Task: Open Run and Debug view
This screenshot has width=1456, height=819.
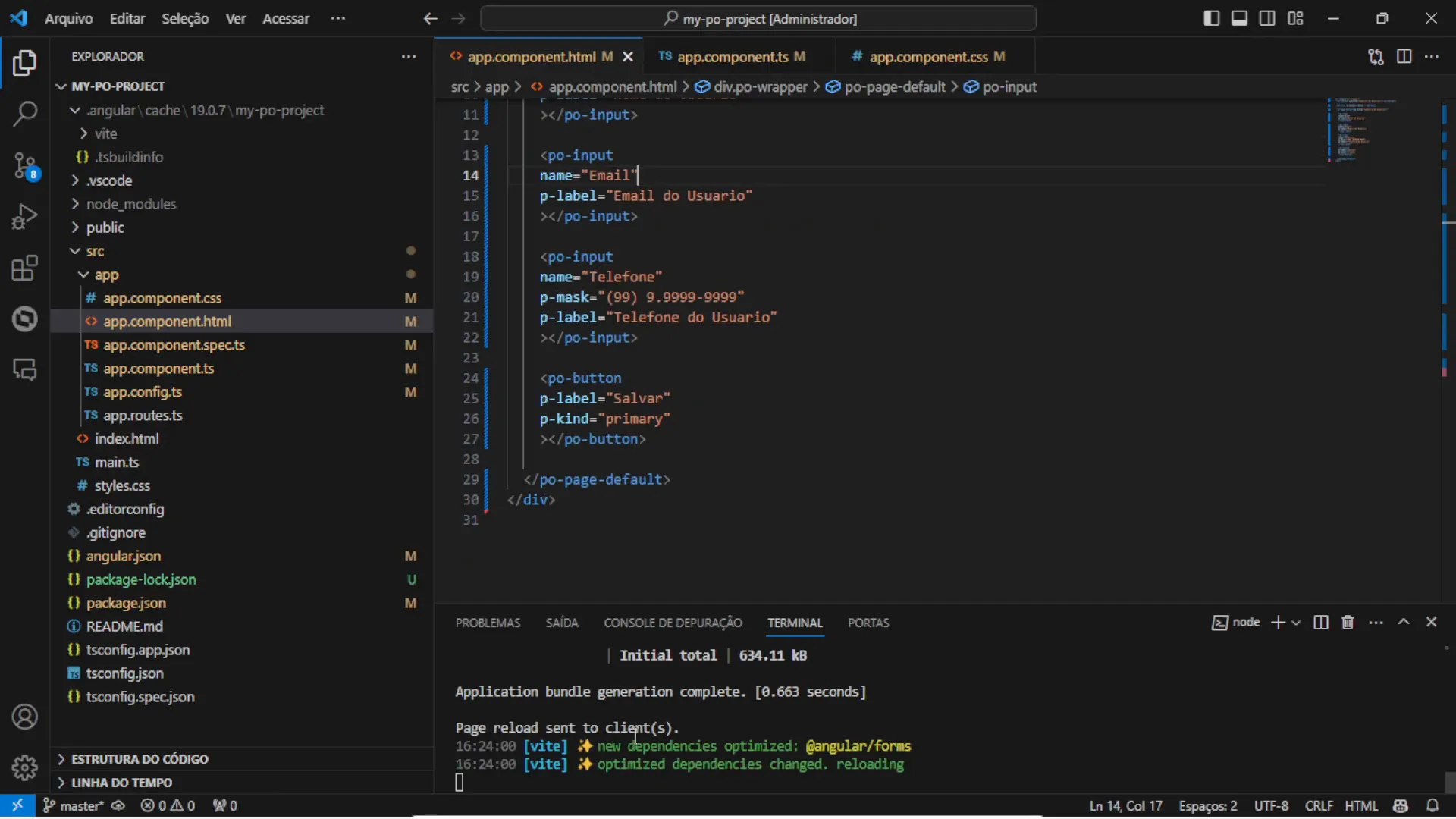Action: point(24,217)
